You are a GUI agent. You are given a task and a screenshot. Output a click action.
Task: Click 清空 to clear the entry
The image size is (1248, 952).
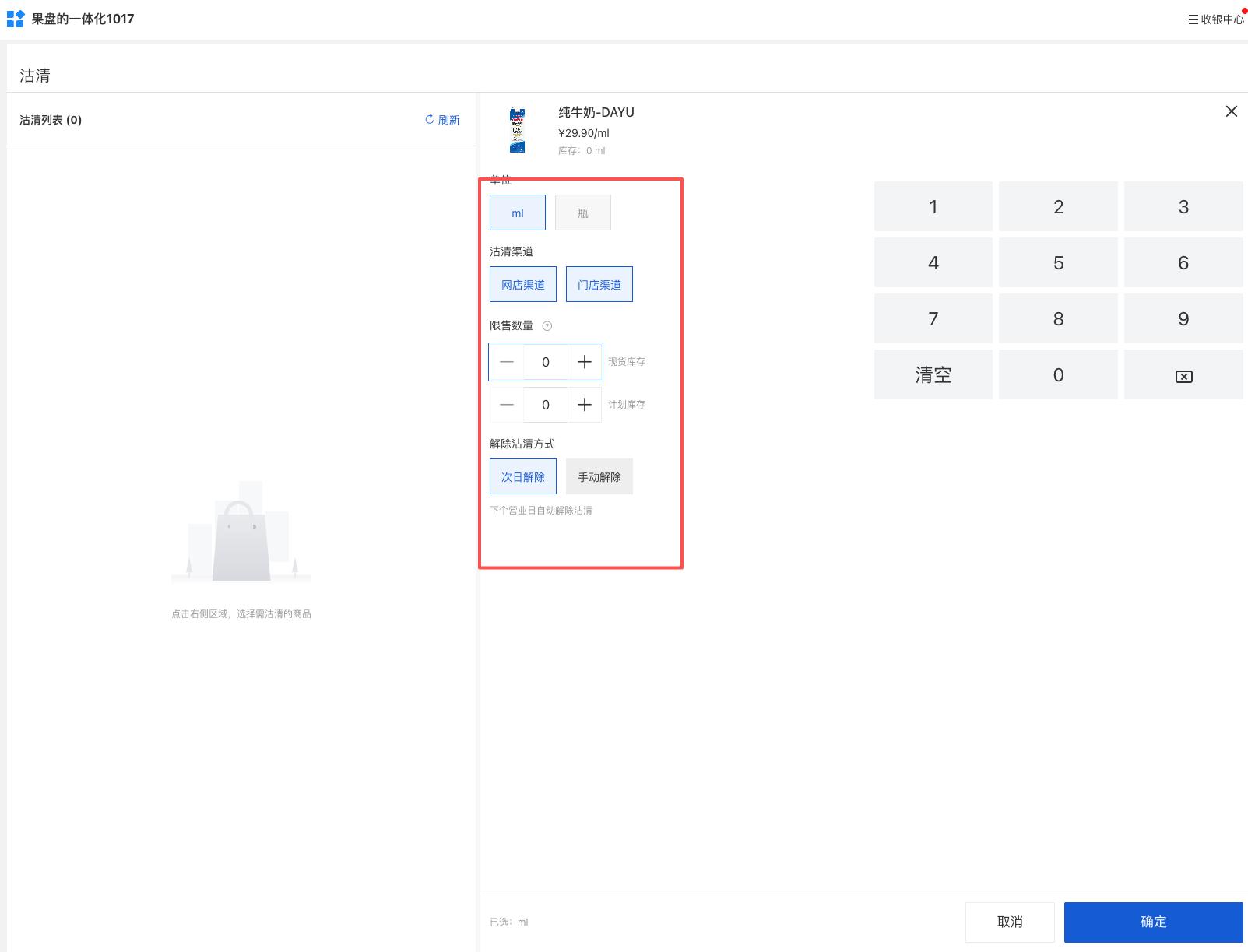tap(933, 375)
